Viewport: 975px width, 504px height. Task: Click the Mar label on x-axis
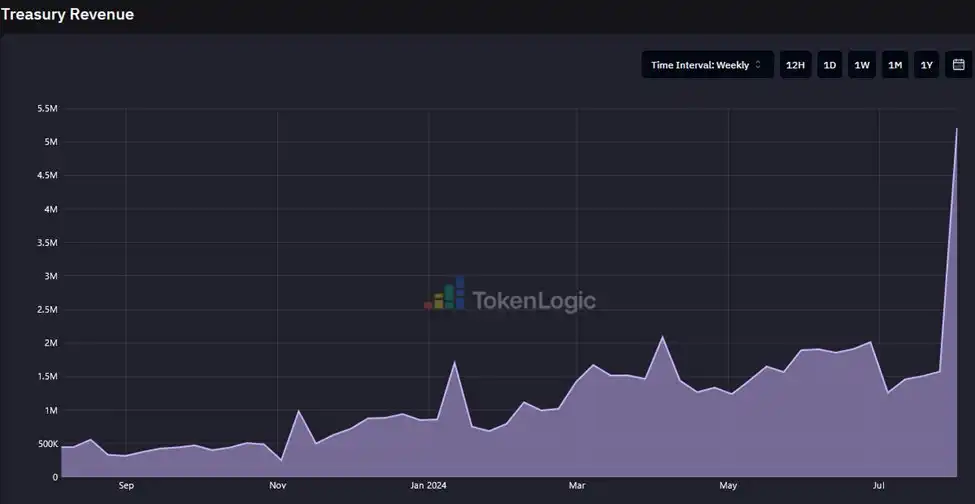(577, 486)
